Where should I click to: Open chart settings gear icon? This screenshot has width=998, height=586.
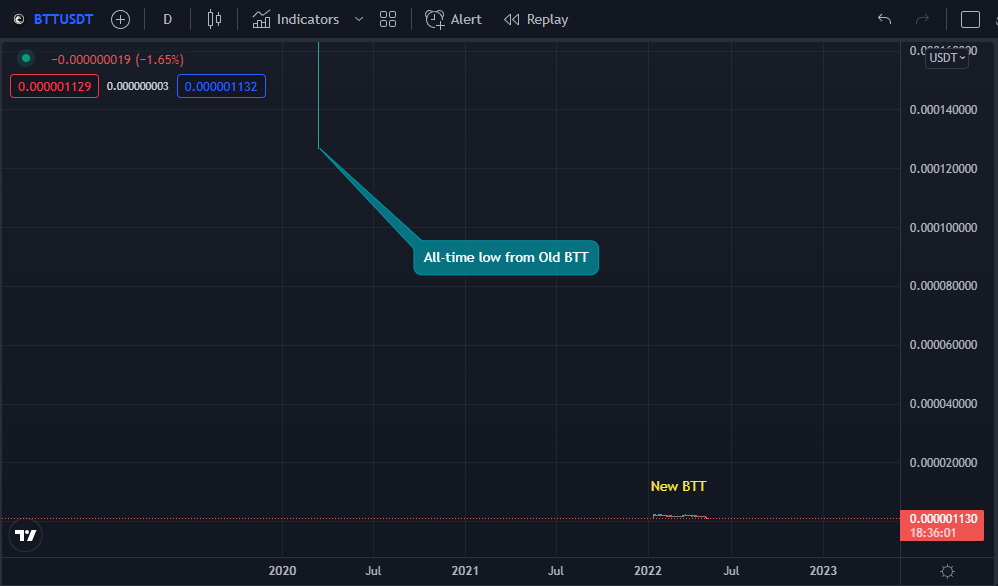click(x=947, y=571)
